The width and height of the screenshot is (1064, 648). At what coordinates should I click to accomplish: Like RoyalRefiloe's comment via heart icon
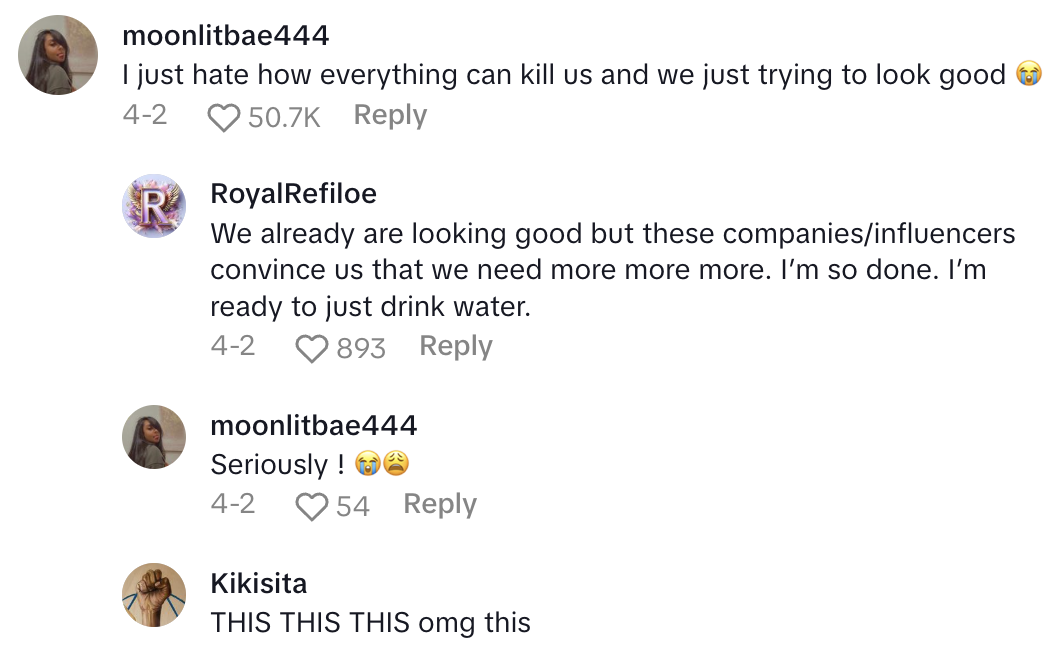313,348
